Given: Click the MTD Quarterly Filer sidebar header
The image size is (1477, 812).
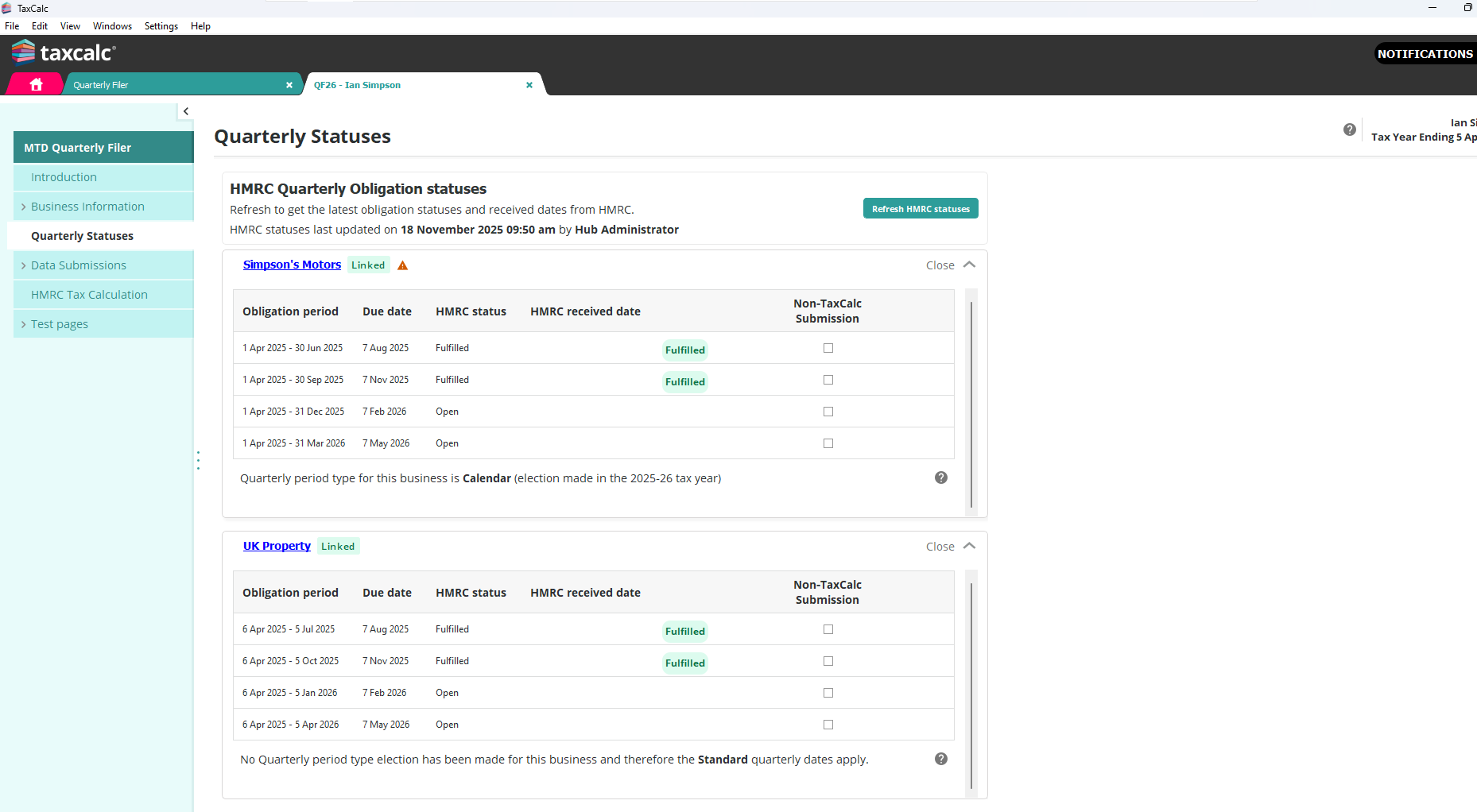Looking at the screenshot, I should coord(103,148).
